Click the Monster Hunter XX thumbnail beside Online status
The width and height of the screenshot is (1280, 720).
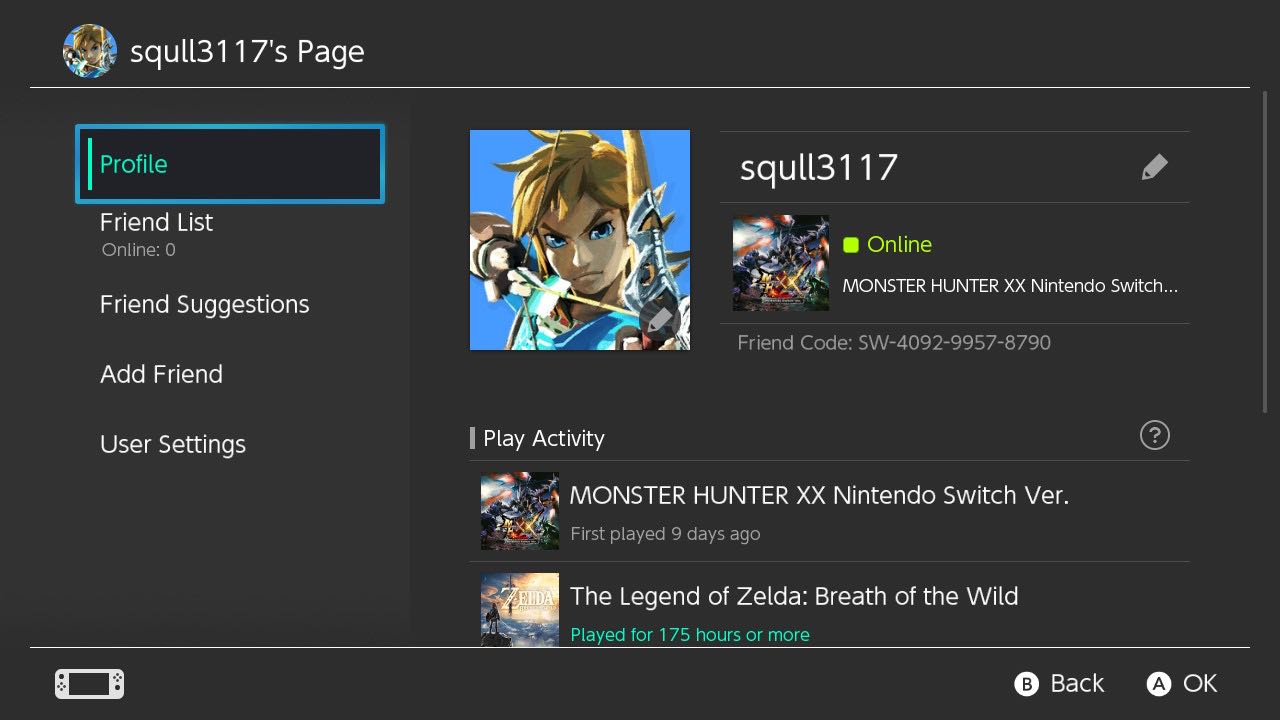pyautogui.click(x=780, y=263)
